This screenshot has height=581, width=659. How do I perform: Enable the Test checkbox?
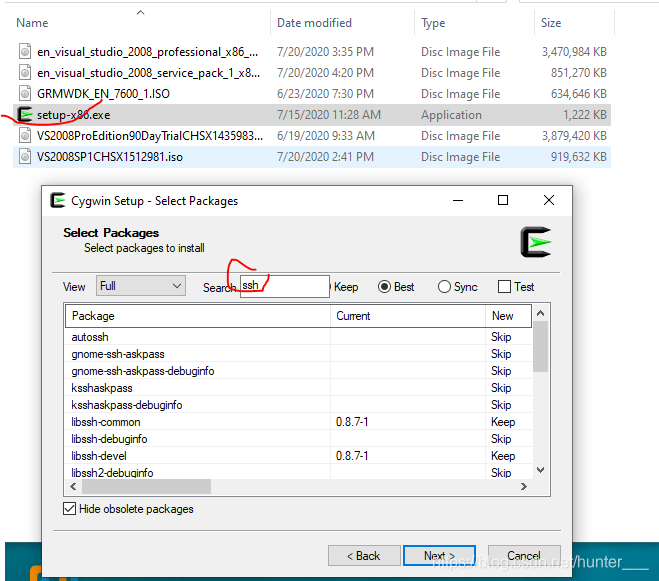coord(504,287)
